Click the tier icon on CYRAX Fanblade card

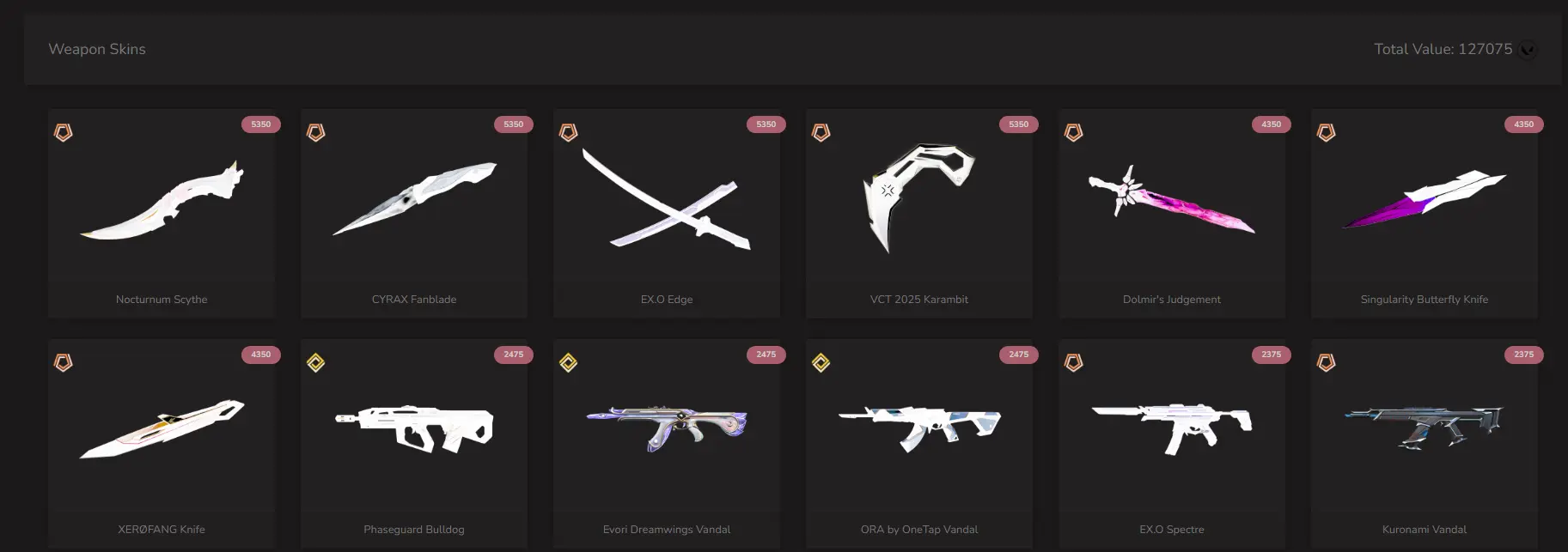pyautogui.click(x=316, y=133)
